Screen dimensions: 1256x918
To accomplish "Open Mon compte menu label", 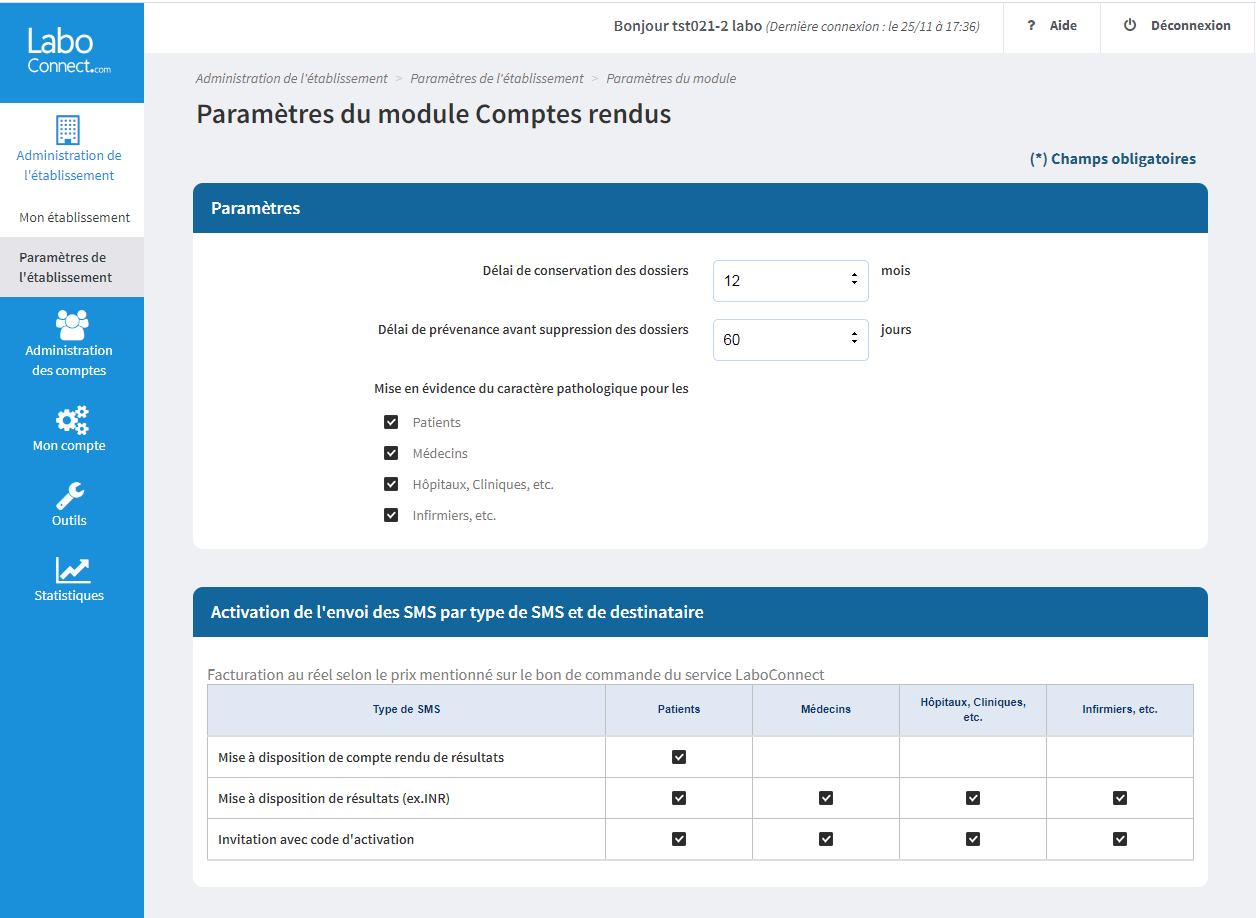I will [x=69, y=446].
